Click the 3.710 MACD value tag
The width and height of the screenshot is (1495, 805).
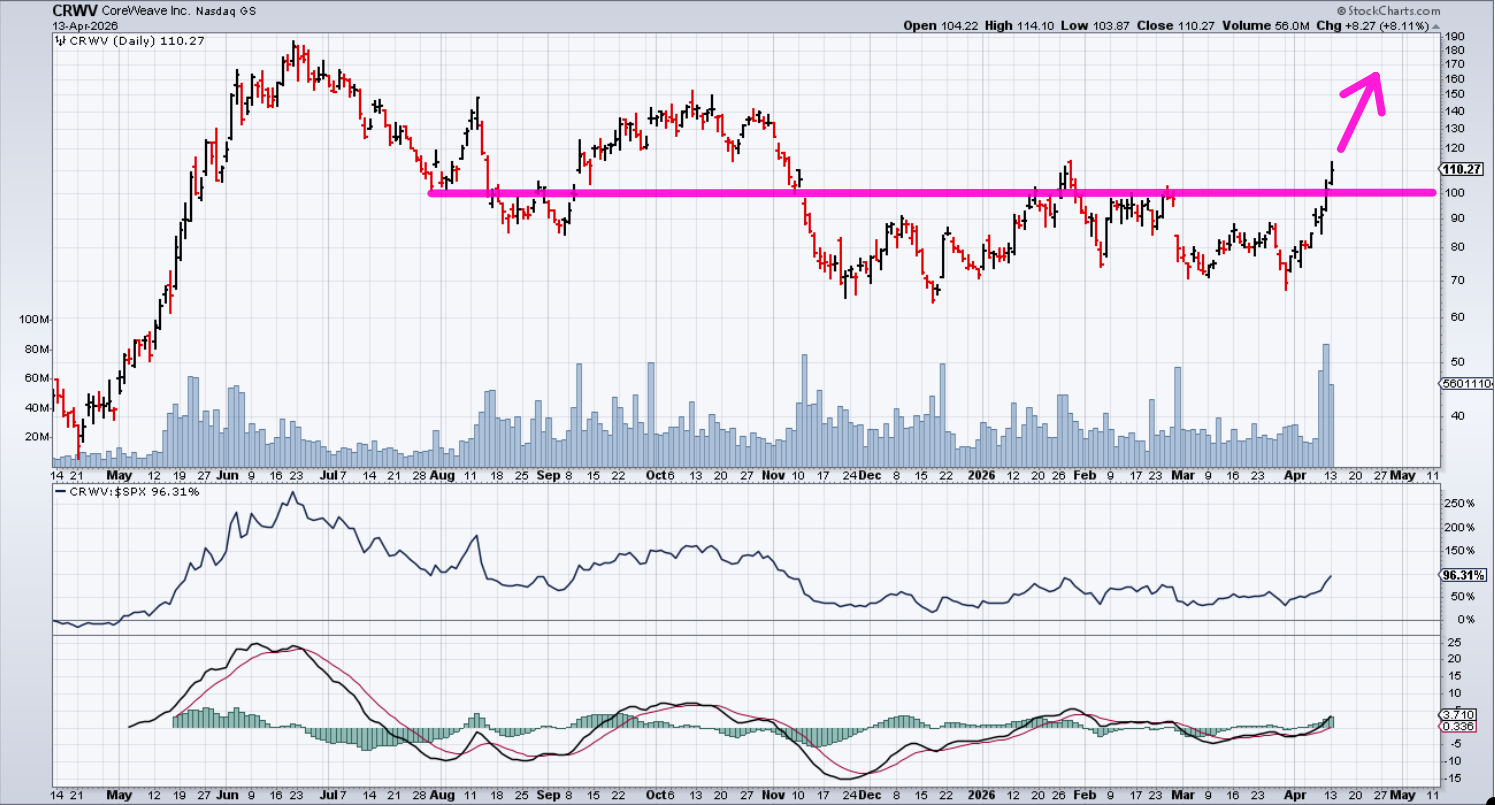(1456, 715)
